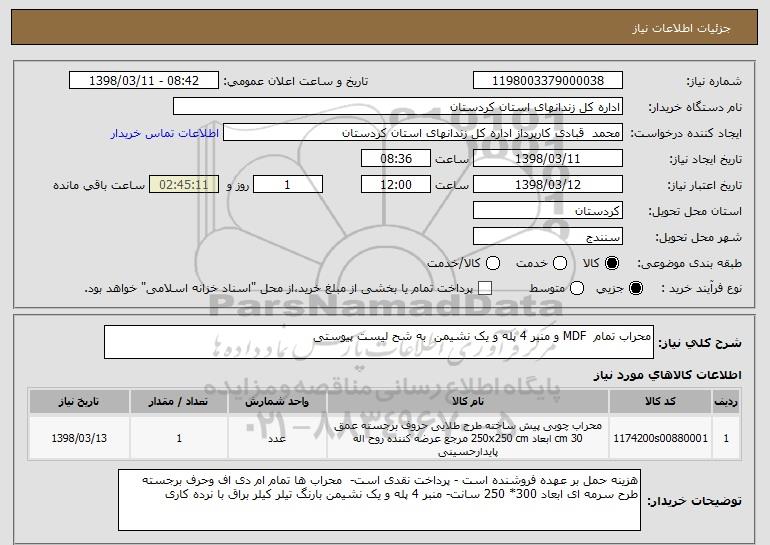Click the شماره نیاز number field
The width and height of the screenshot is (770, 545).
pos(548,81)
